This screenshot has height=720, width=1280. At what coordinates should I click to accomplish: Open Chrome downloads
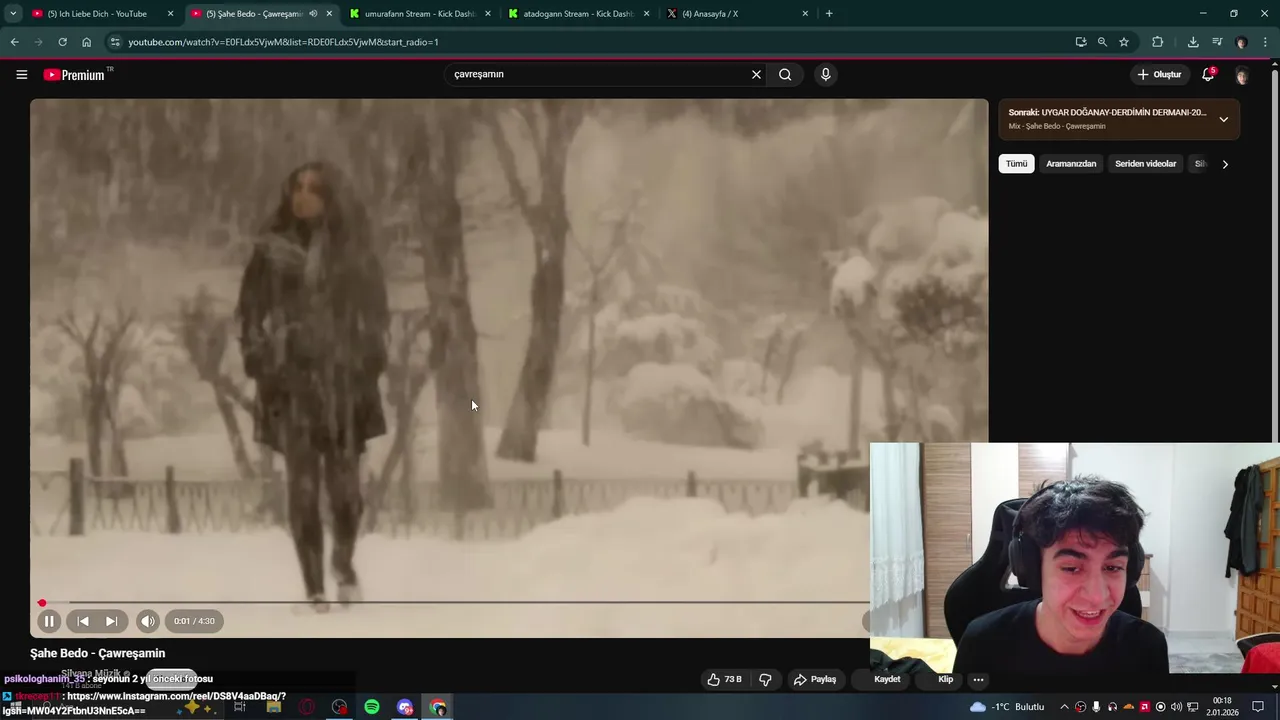[x=1193, y=42]
